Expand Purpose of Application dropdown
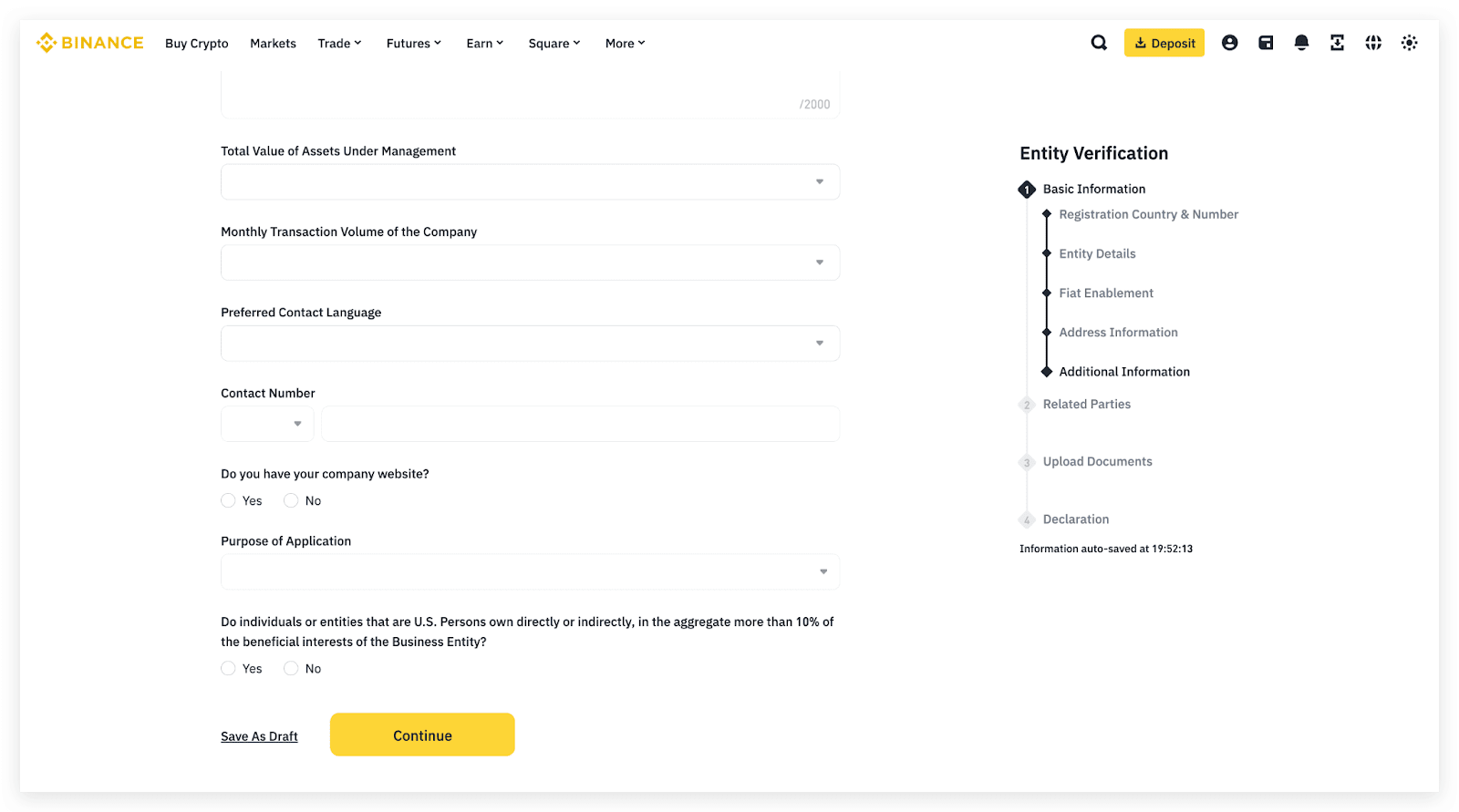Viewport: 1459px width, 812px height. pos(530,571)
